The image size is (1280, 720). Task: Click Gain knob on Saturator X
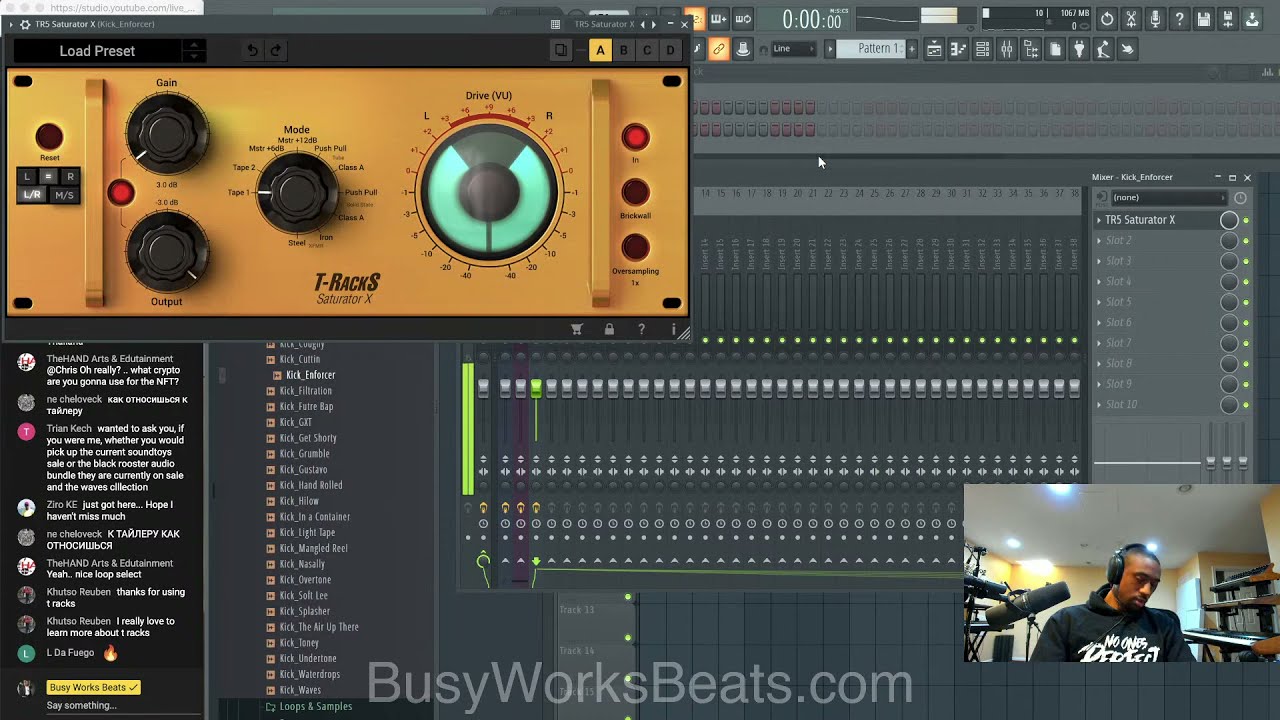point(167,133)
